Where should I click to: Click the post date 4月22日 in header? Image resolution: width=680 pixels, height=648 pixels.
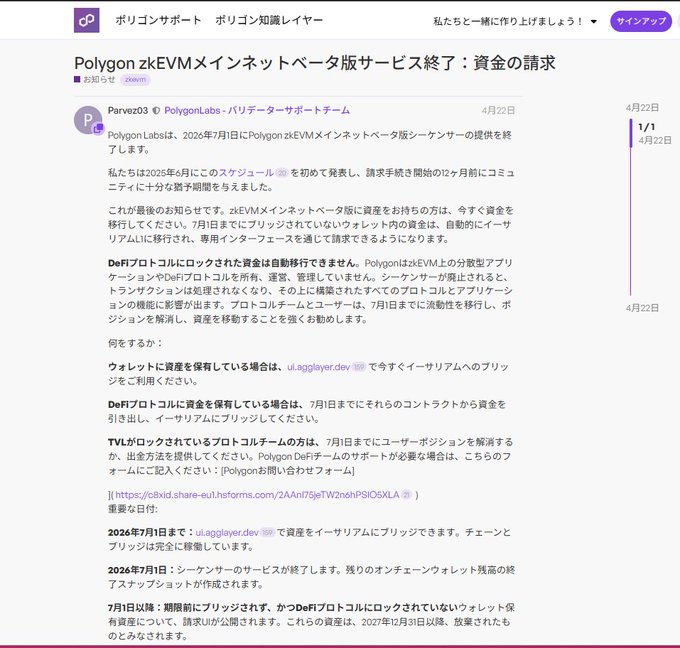[498, 111]
